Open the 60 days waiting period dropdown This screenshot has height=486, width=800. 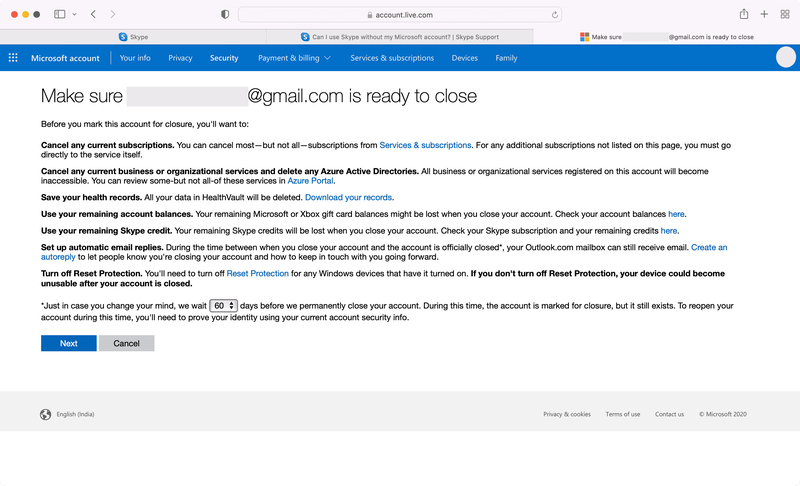[223, 305]
